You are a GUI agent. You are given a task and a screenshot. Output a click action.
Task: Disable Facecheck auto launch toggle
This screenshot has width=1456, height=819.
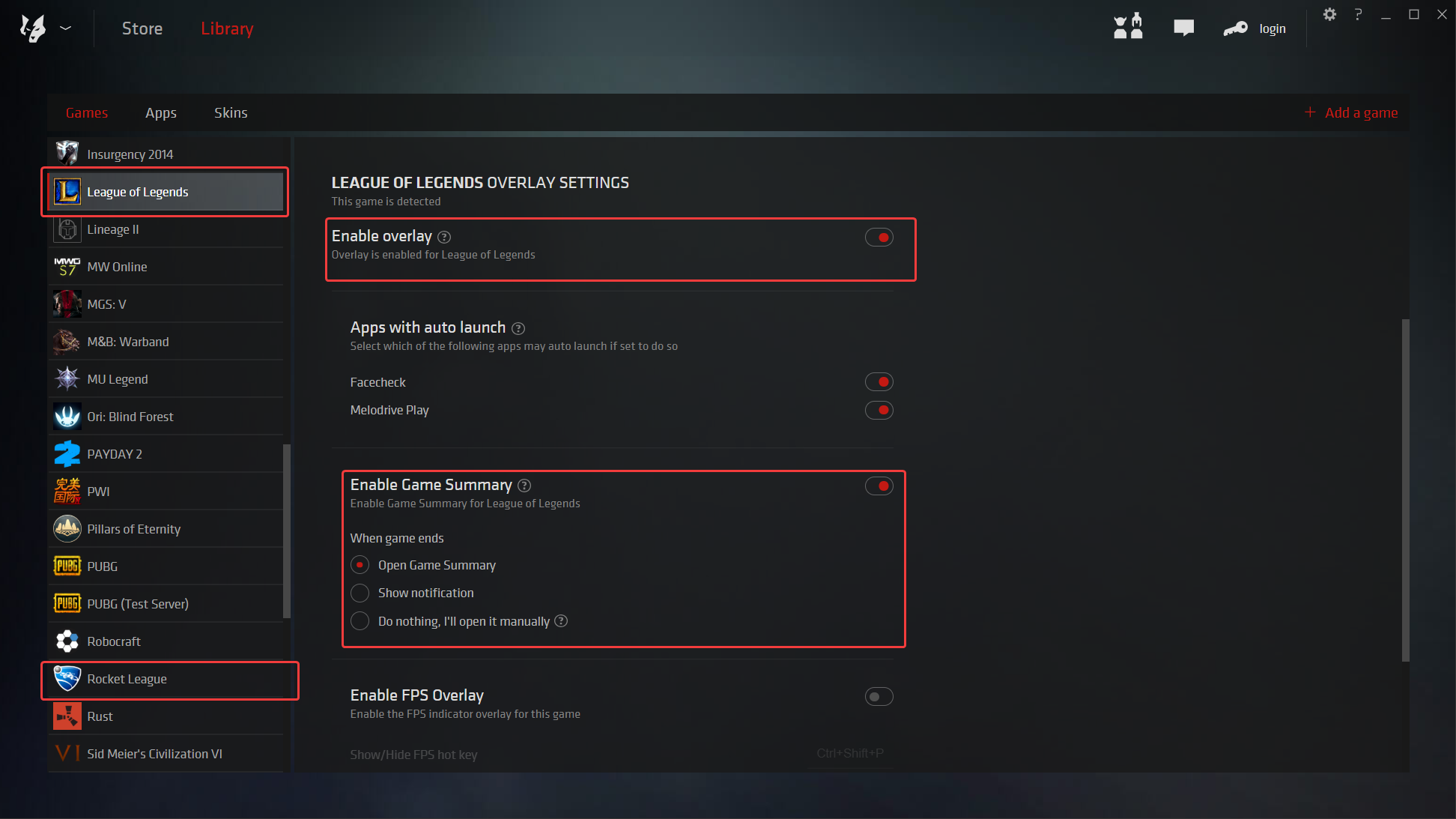pos(879,382)
